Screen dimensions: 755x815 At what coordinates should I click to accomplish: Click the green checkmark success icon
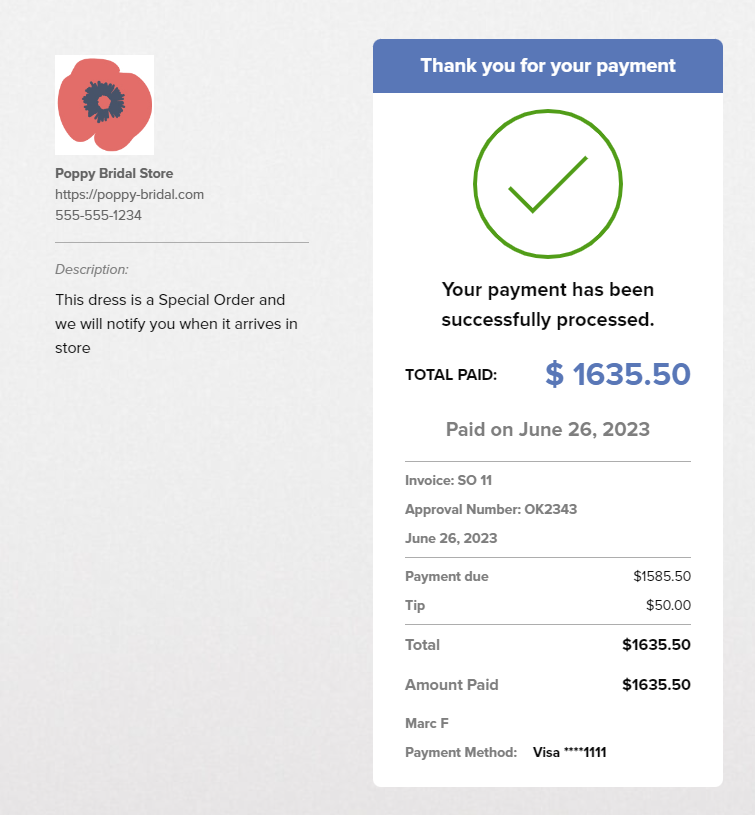(x=548, y=184)
